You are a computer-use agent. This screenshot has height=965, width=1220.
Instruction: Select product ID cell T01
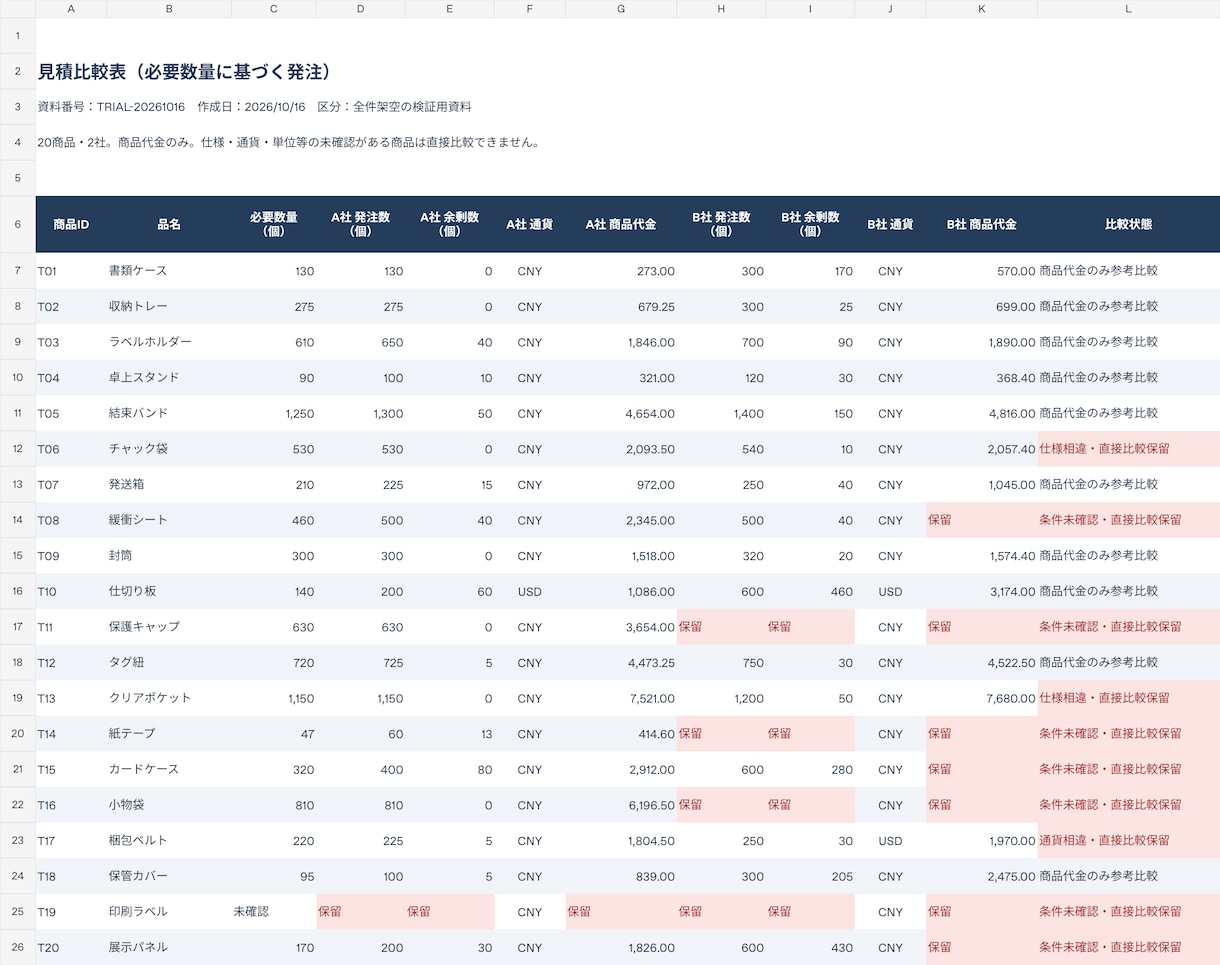pos(71,271)
